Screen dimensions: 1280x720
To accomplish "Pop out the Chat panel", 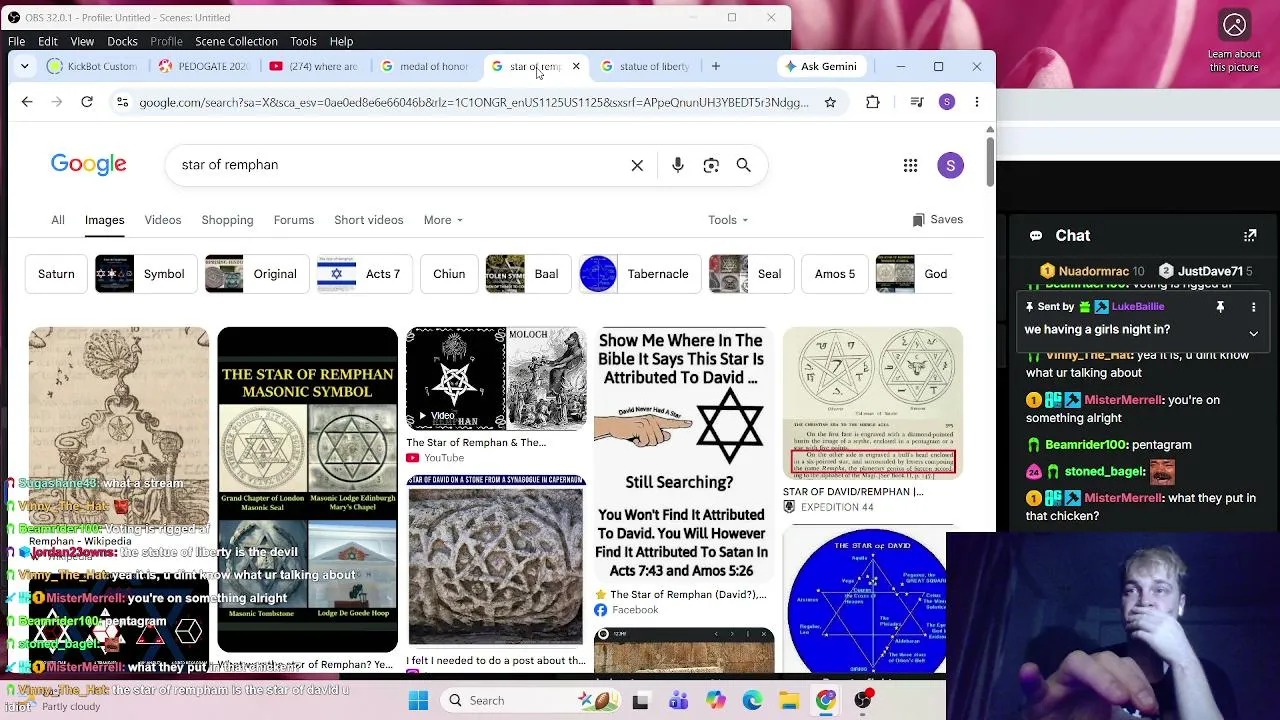I will click(x=1250, y=236).
